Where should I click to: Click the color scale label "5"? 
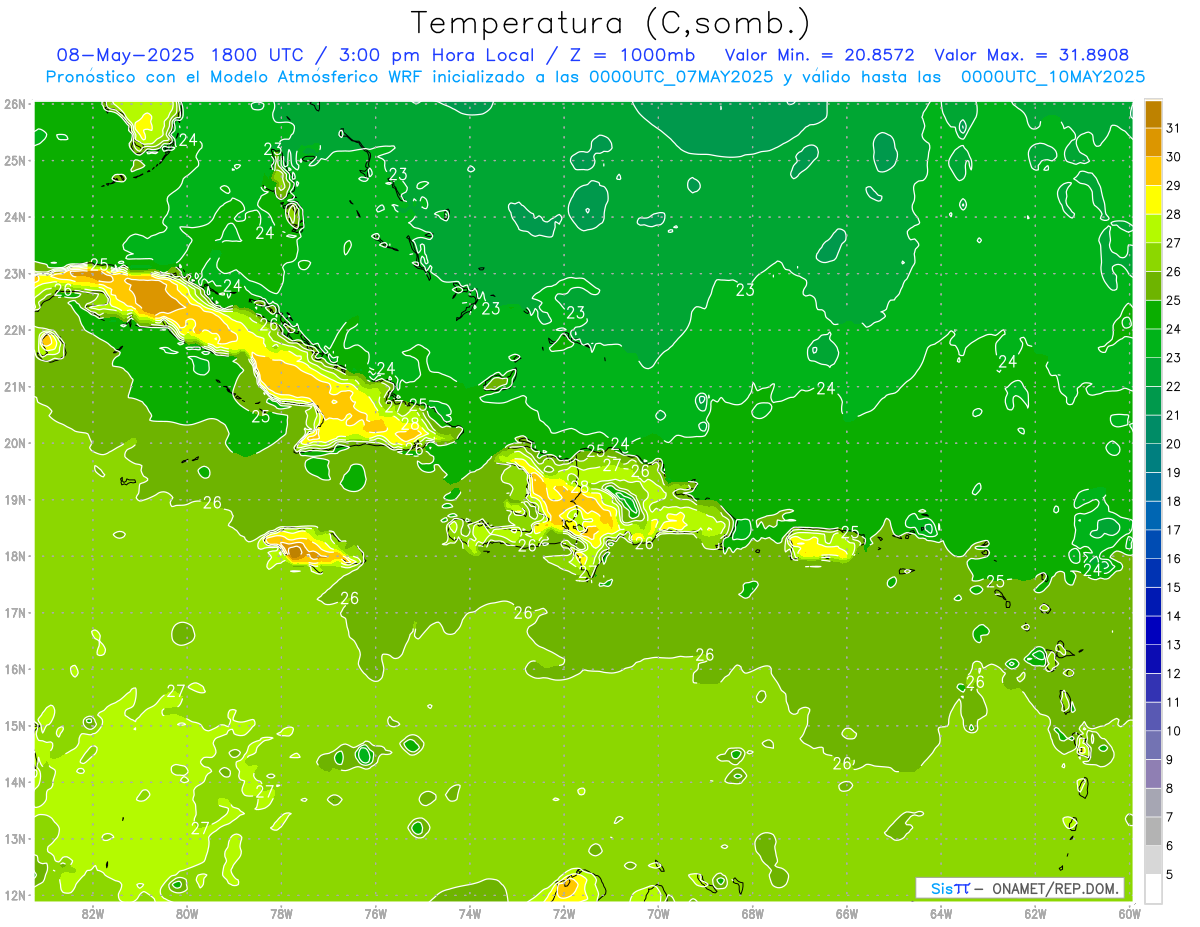tap(1170, 874)
